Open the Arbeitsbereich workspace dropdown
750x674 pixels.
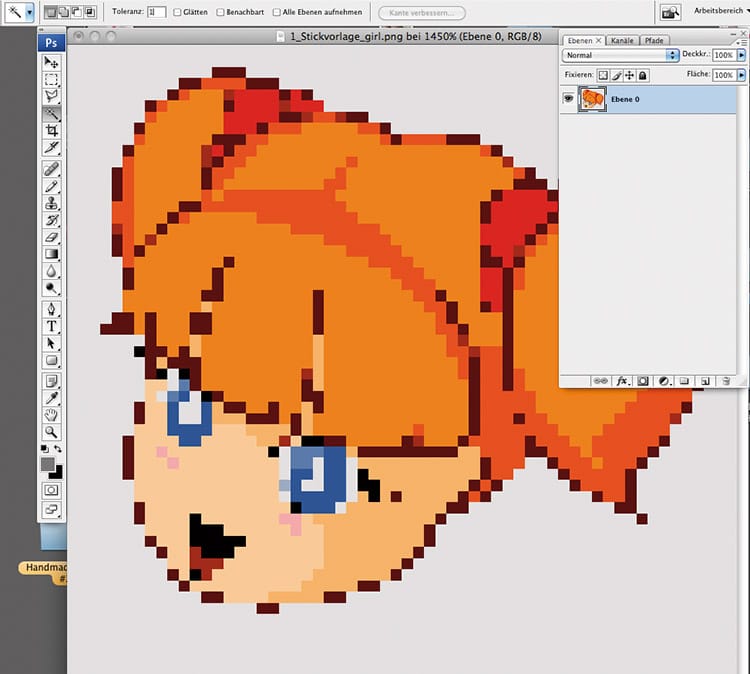click(x=715, y=12)
